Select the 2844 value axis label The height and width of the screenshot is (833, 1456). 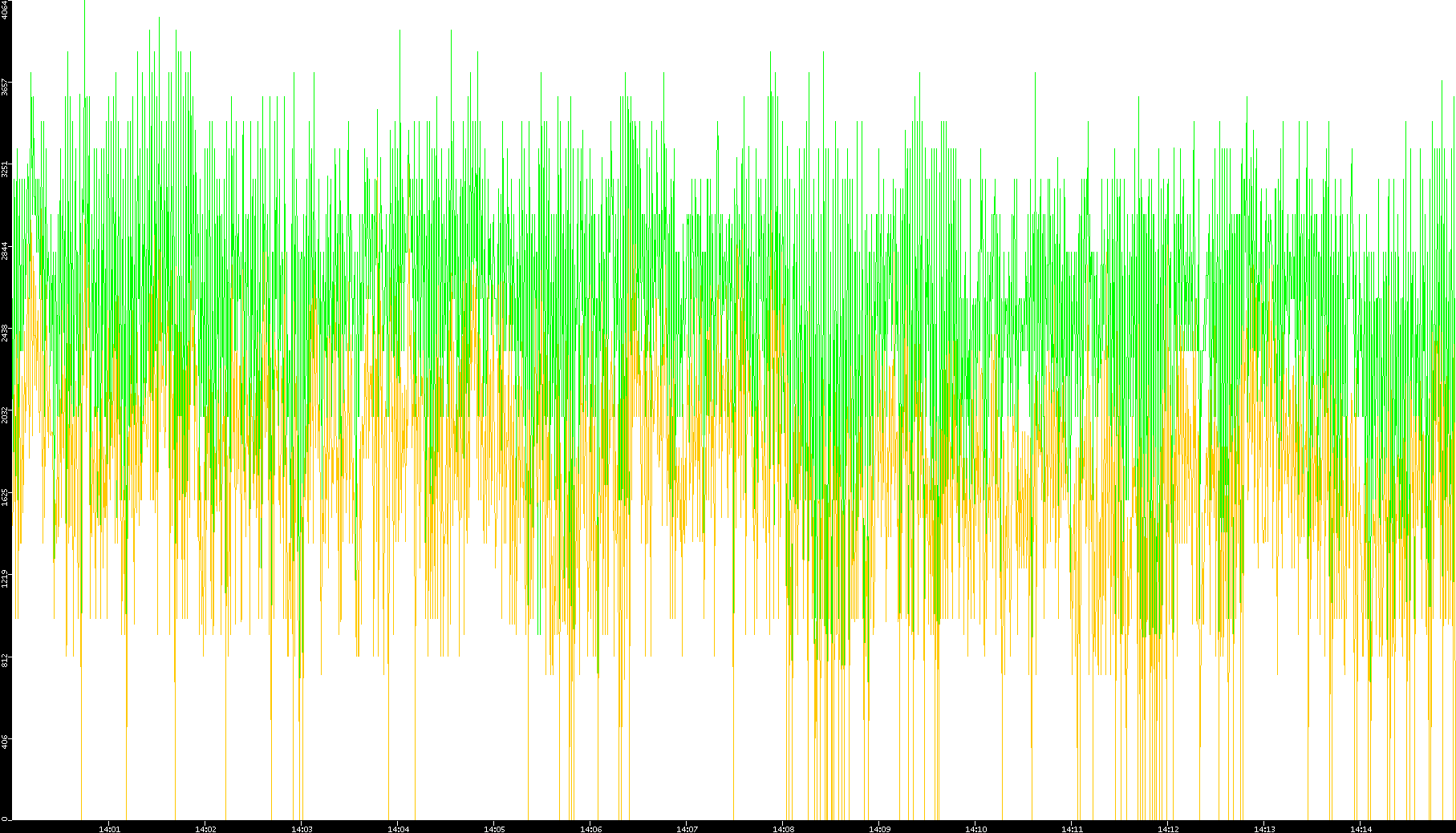tap(6, 251)
